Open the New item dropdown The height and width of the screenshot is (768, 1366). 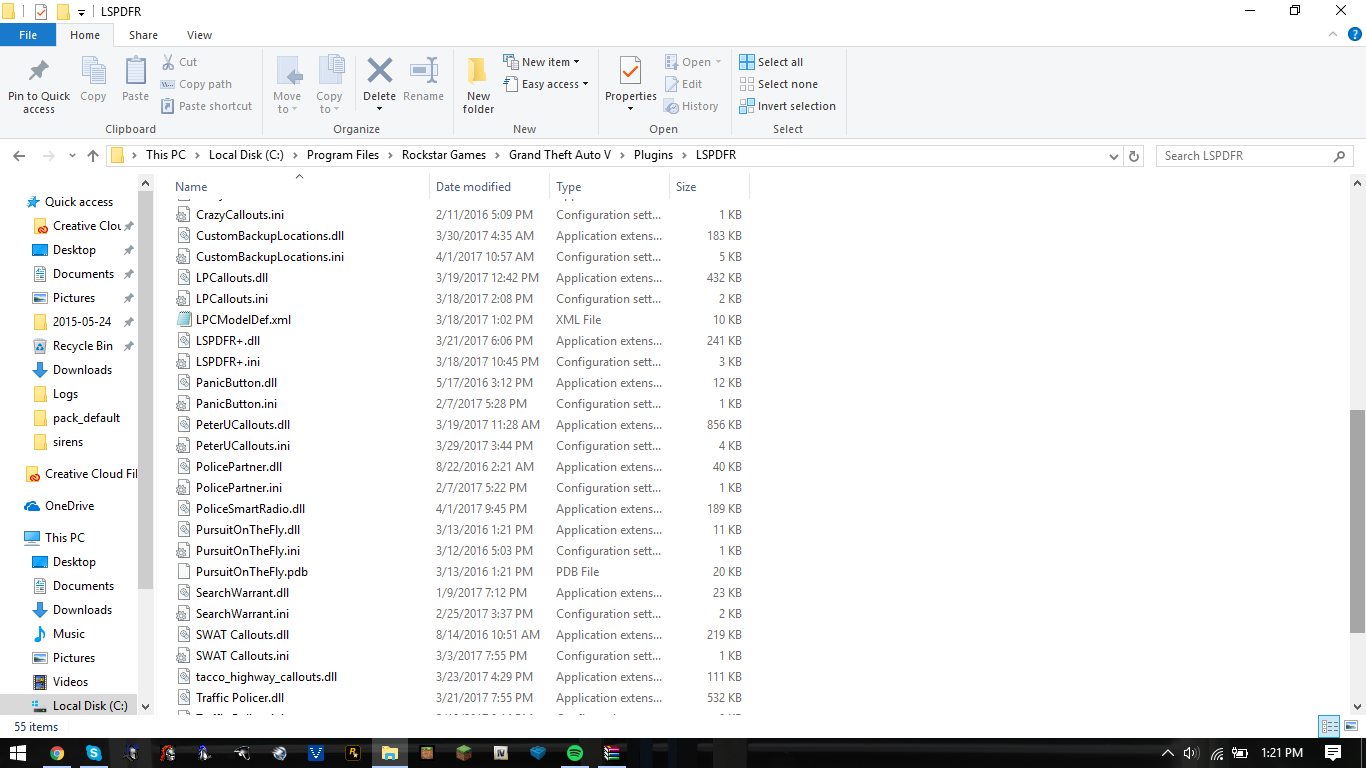pyautogui.click(x=541, y=62)
